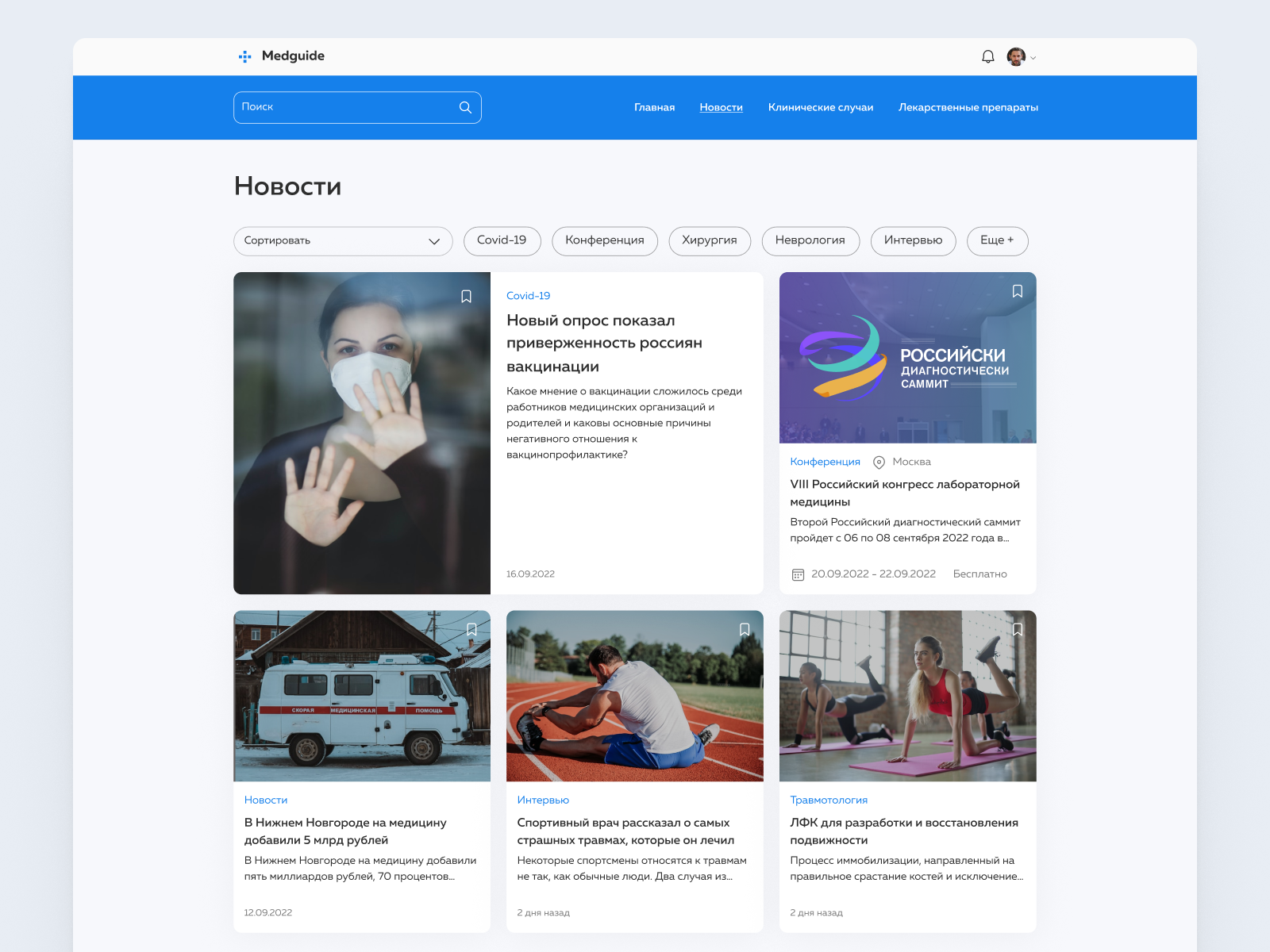This screenshot has width=1270, height=952.
Task: Click the user avatar photo
Action: pos(1016,56)
